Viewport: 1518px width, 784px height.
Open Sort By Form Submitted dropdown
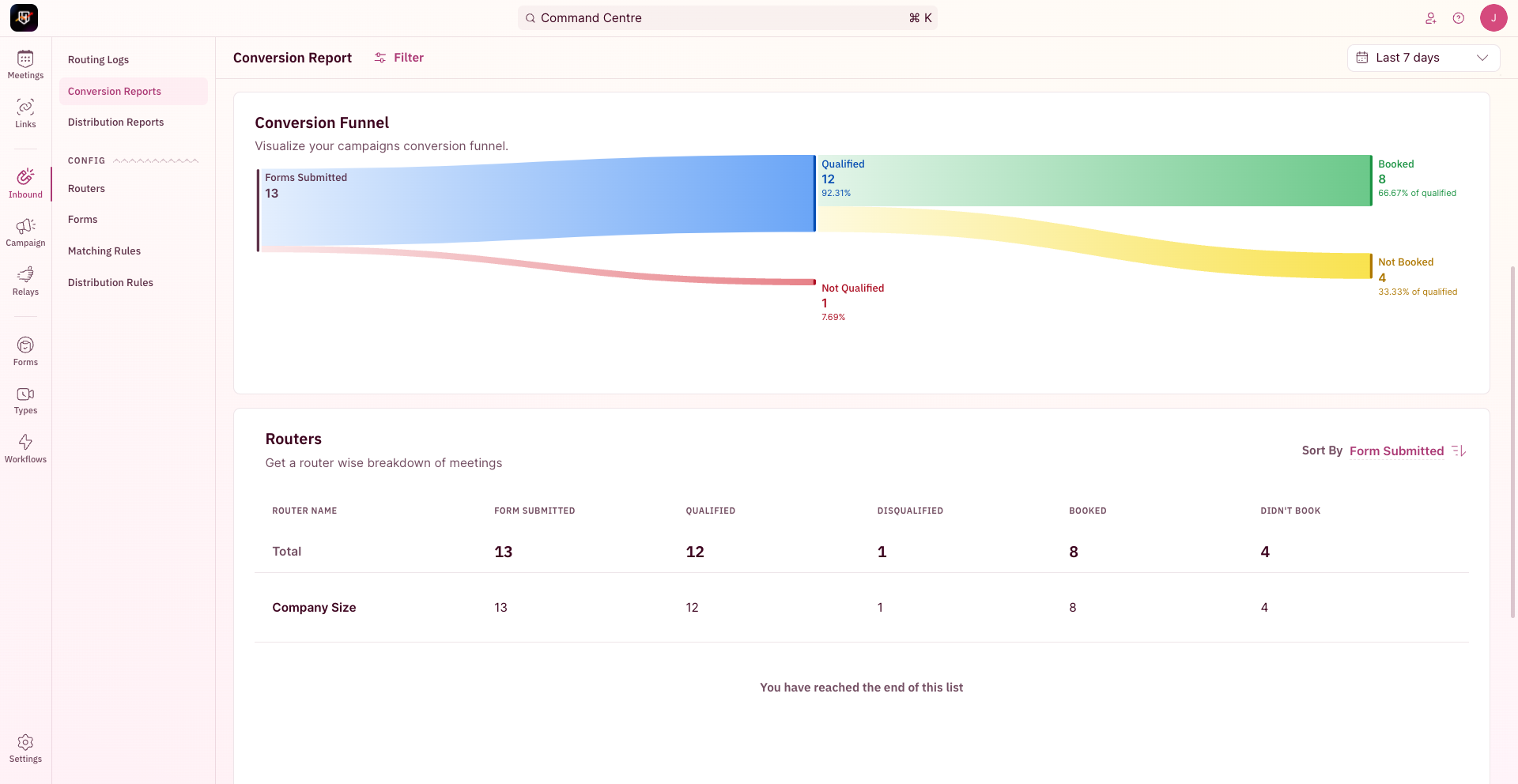pos(1396,450)
